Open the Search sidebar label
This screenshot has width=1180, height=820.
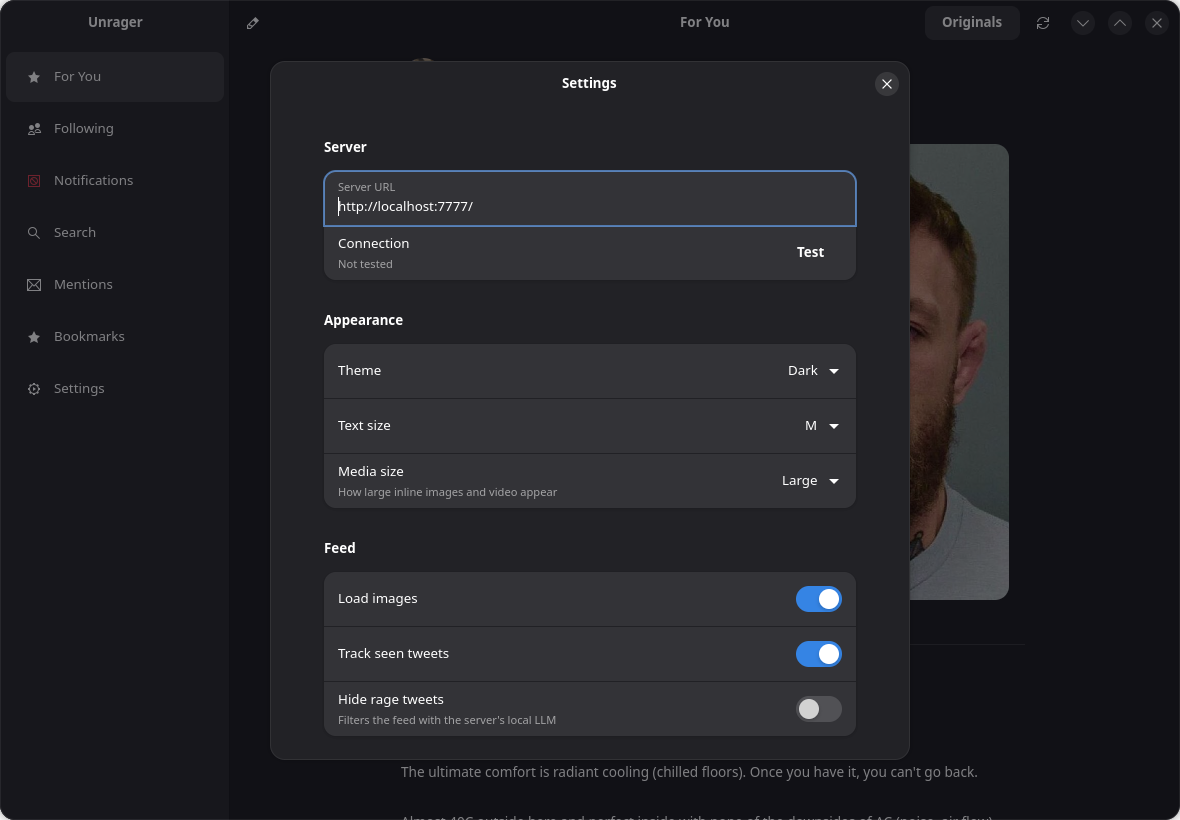75,232
